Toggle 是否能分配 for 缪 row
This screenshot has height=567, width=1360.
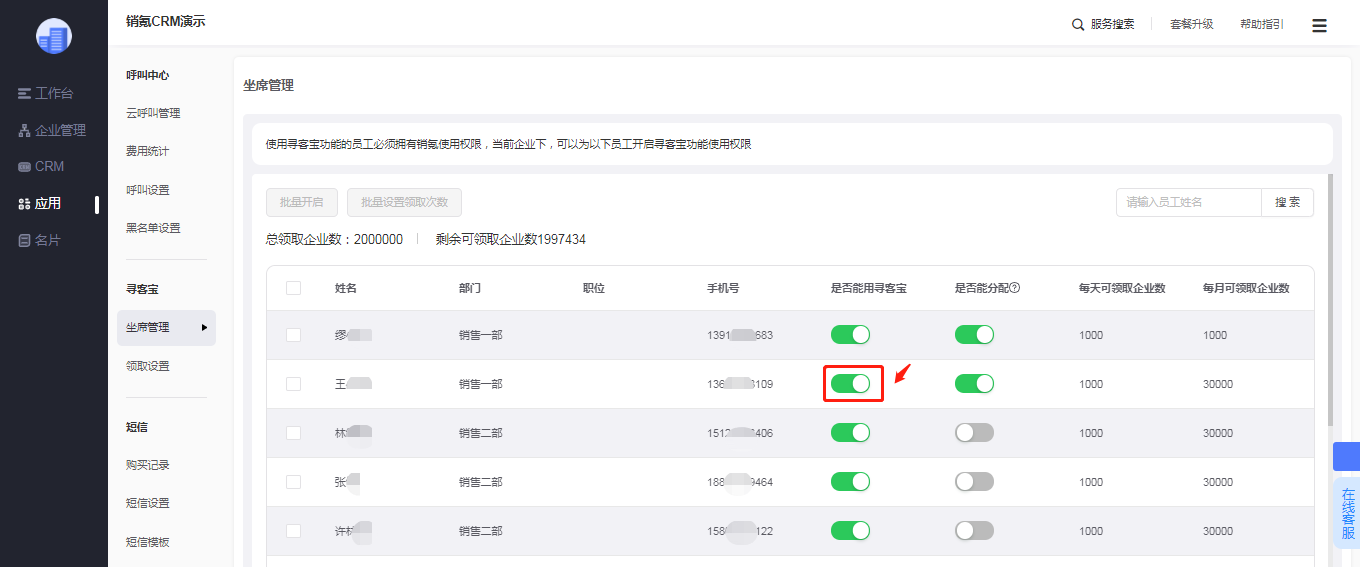[974, 335]
